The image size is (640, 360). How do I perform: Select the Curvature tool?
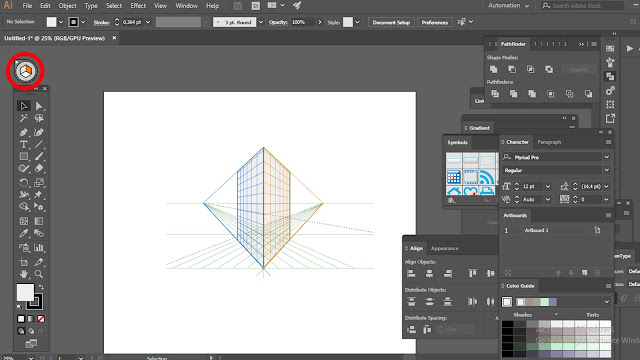39,132
